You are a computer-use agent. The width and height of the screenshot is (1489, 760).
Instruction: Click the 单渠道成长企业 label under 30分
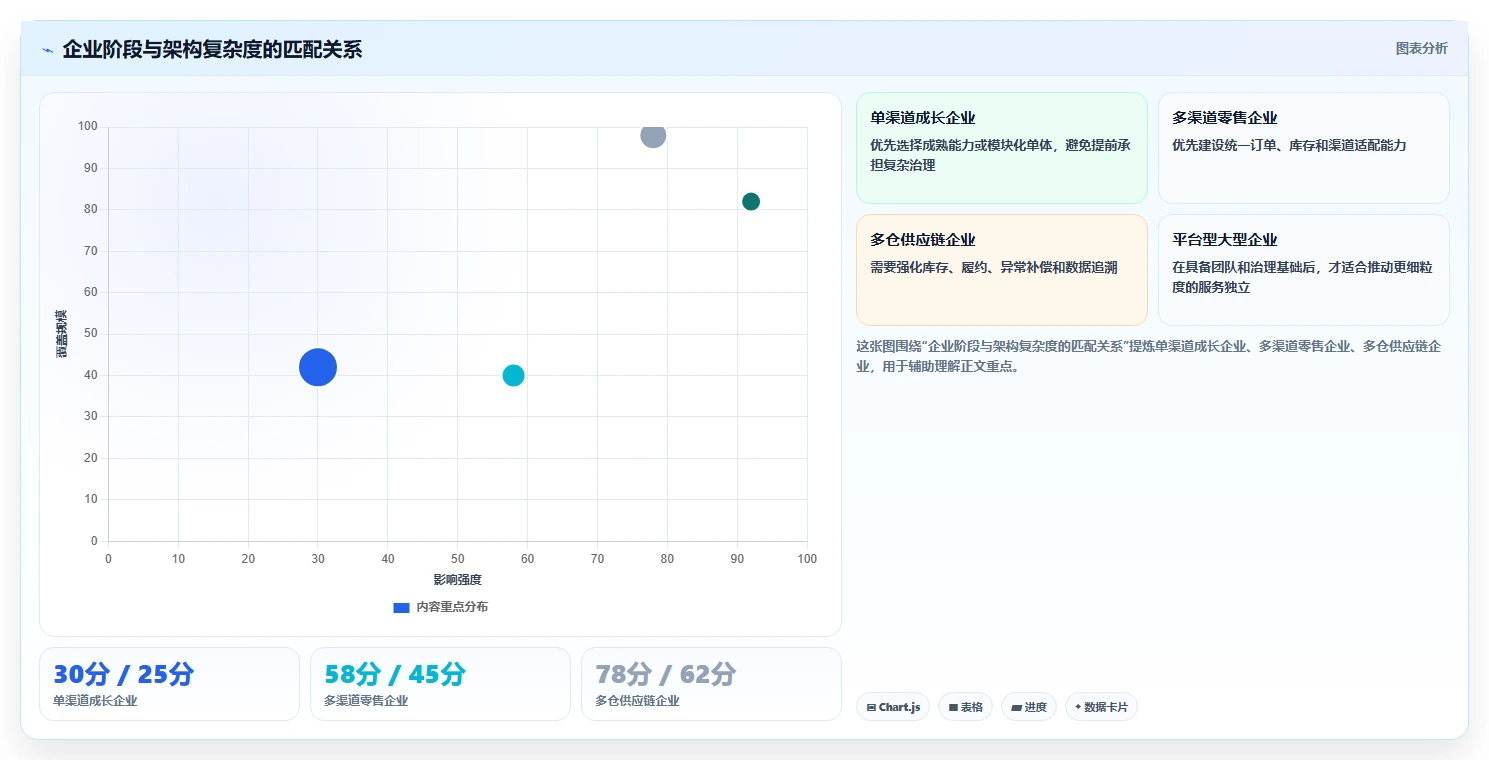[95, 701]
